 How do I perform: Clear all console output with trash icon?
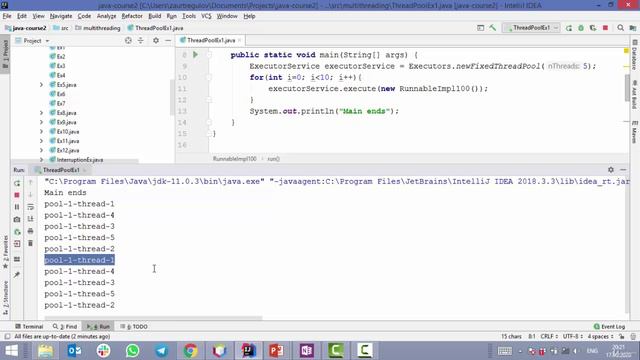click(x=31, y=243)
